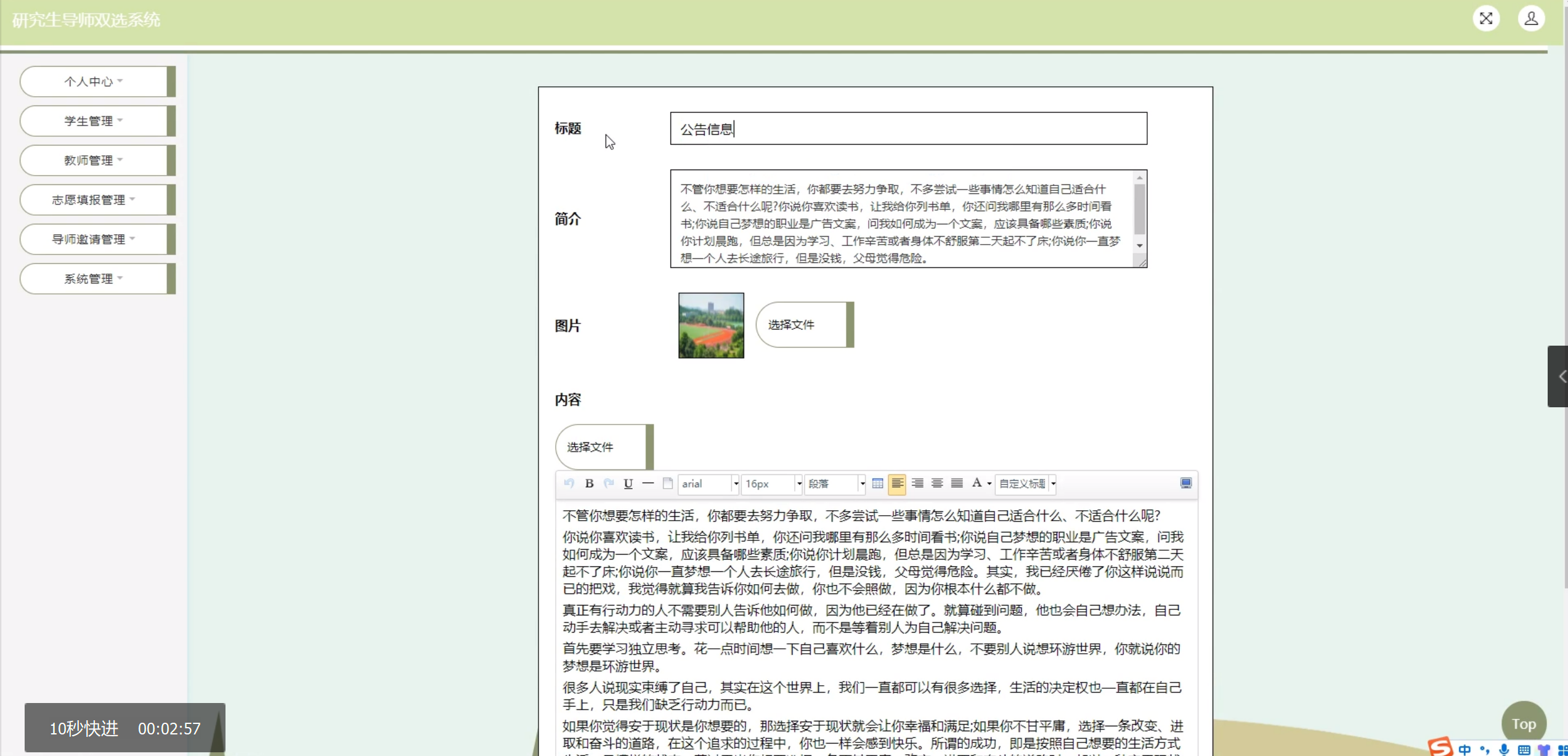The width and height of the screenshot is (1568, 756).
Task: Toggle justified text alignment
Action: pos(956,484)
